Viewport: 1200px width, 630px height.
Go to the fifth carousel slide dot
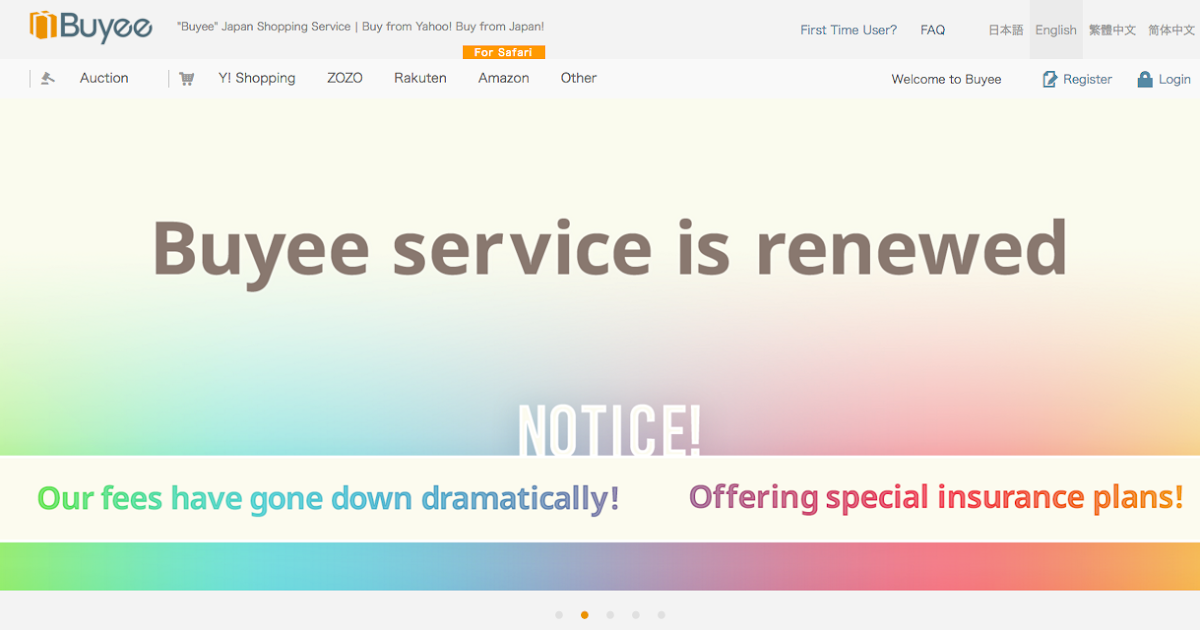tap(661, 615)
